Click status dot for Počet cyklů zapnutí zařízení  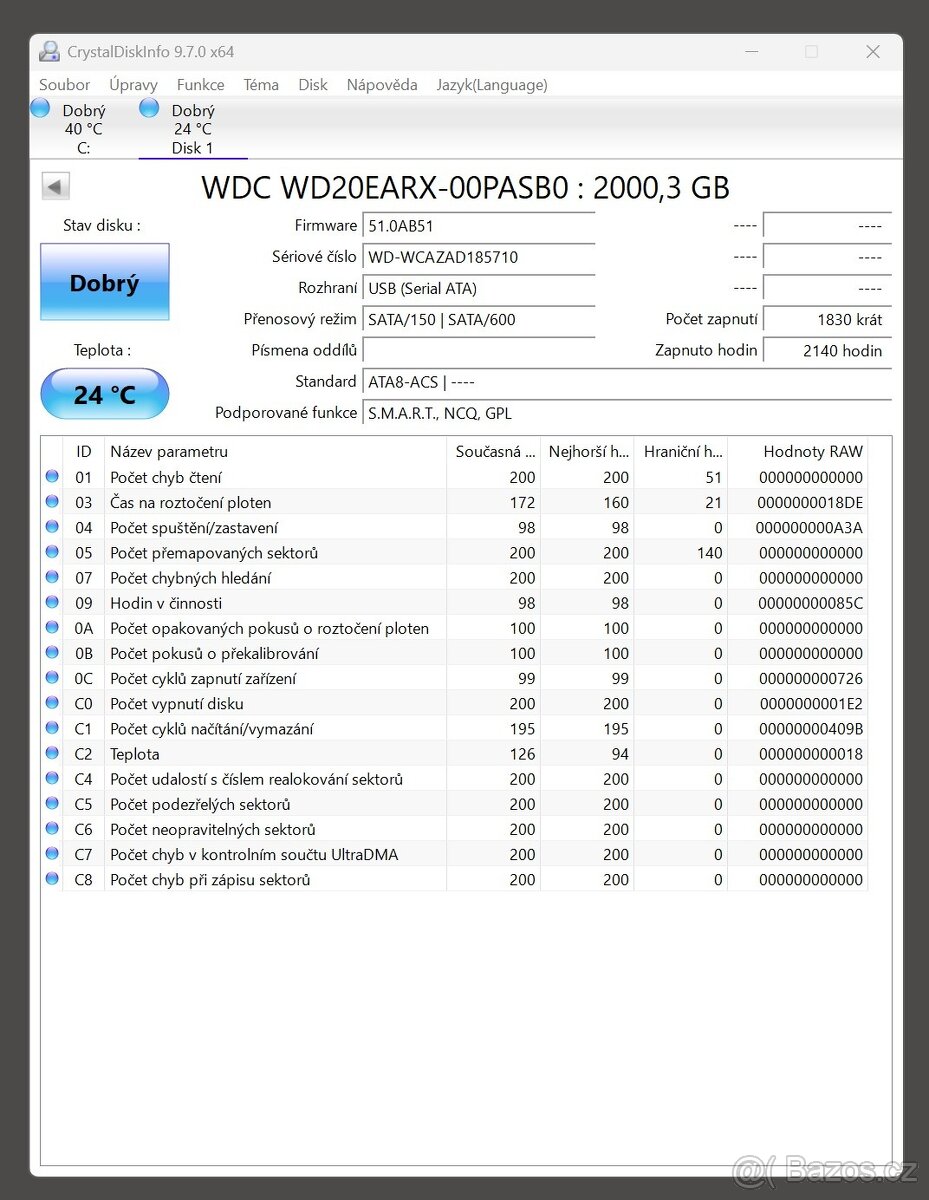coord(52,678)
